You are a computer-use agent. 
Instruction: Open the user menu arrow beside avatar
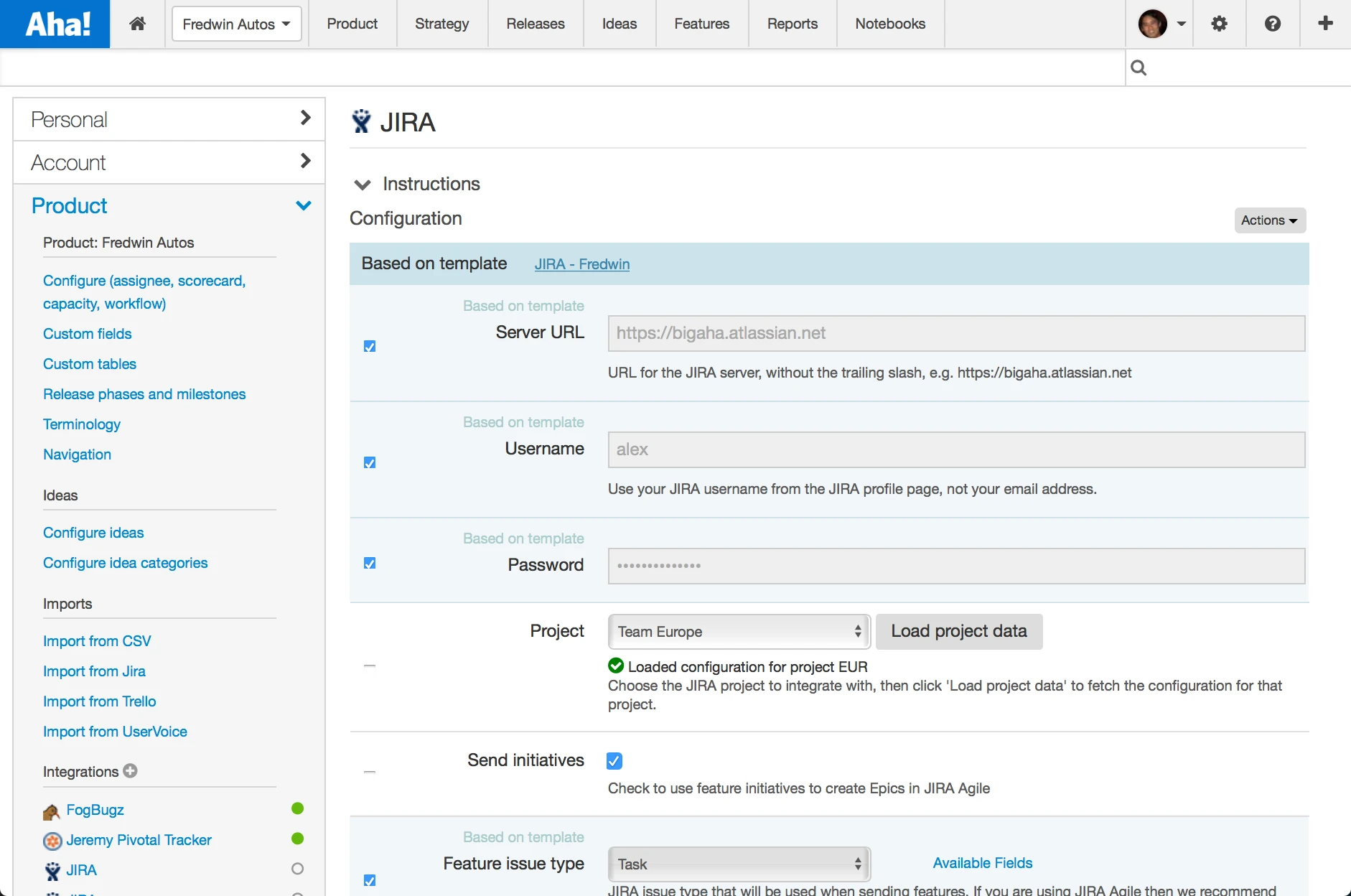(x=1181, y=24)
